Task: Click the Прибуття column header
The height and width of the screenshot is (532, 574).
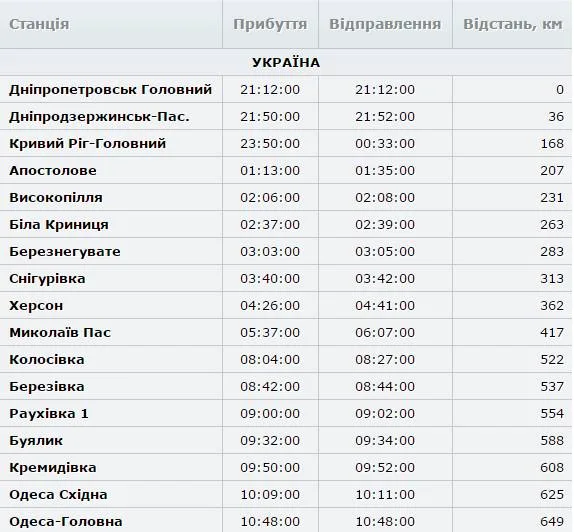Action: tap(270, 24)
